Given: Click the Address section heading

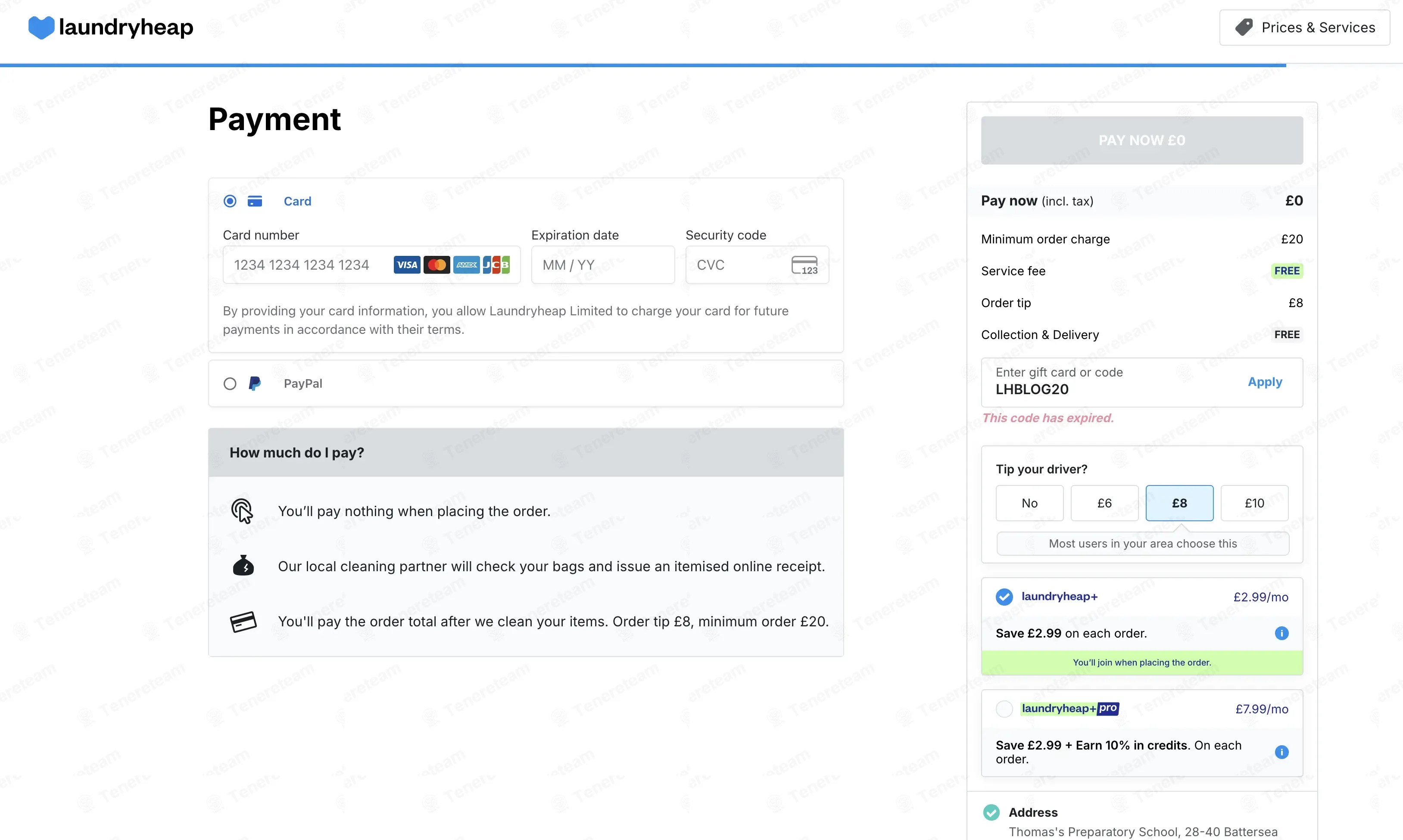Looking at the screenshot, I should pos(1033,812).
